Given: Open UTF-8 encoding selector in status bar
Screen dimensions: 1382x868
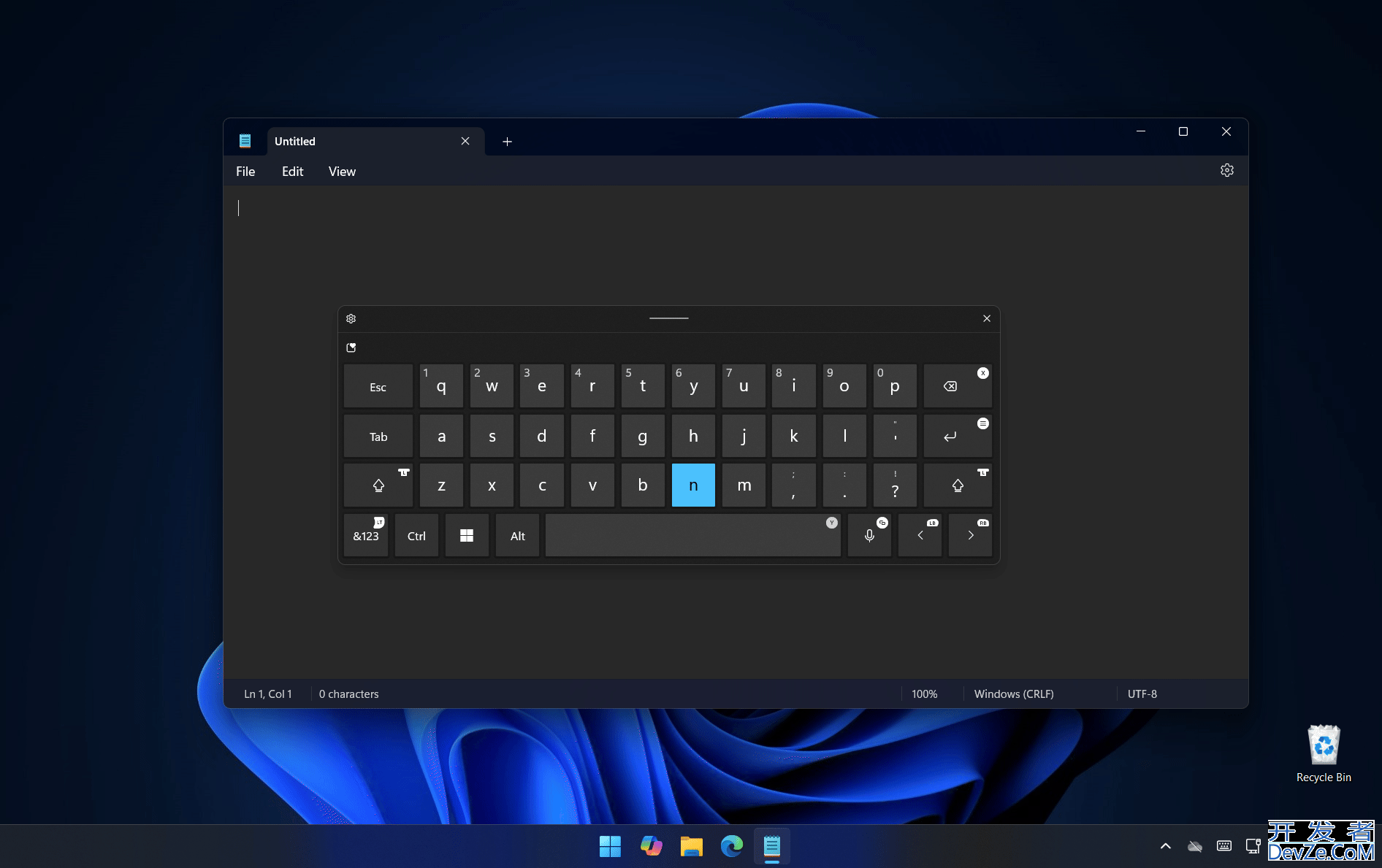Looking at the screenshot, I should click(1142, 694).
